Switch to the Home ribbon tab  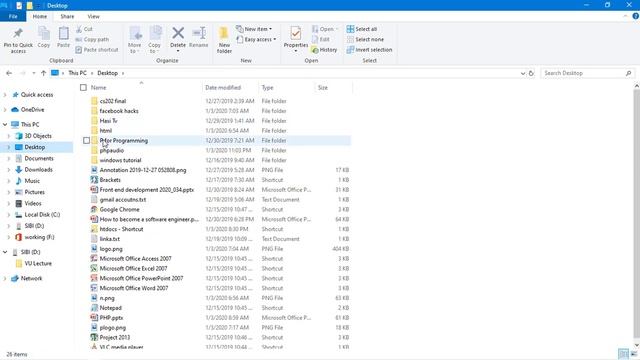coord(40,16)
